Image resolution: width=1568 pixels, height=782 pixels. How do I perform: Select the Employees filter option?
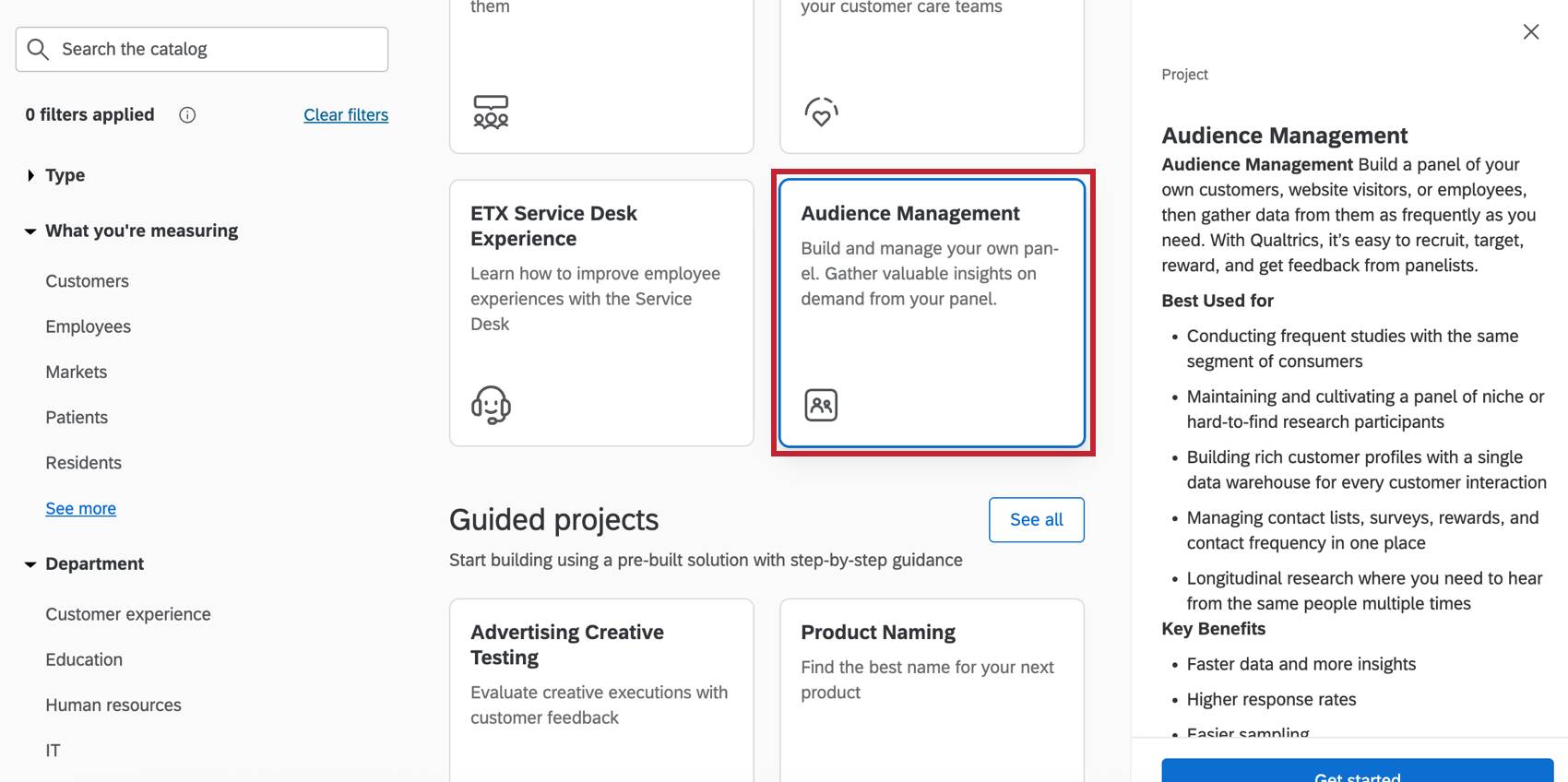tap(89, 326)
